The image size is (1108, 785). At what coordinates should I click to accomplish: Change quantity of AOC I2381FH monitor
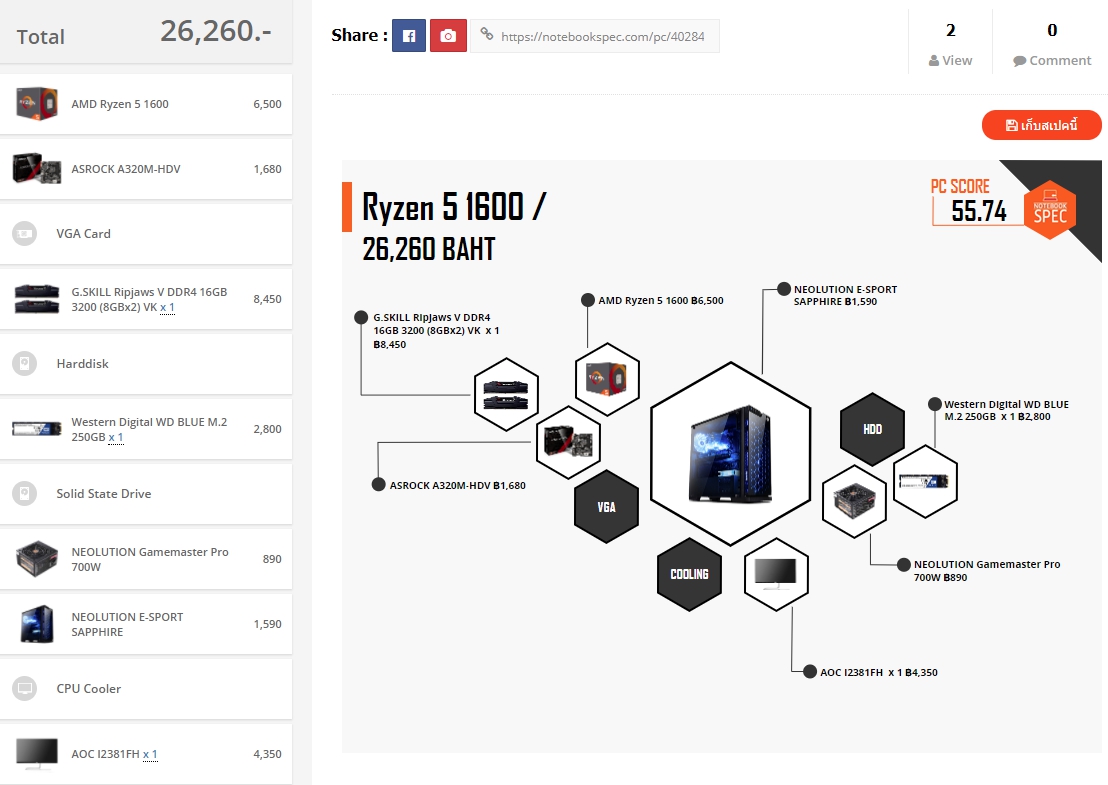(x=151, y=754)
